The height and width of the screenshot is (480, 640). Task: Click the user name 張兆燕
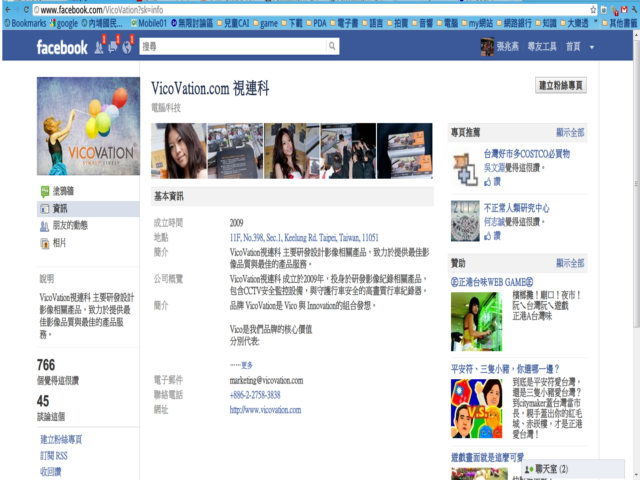(508, 47)
